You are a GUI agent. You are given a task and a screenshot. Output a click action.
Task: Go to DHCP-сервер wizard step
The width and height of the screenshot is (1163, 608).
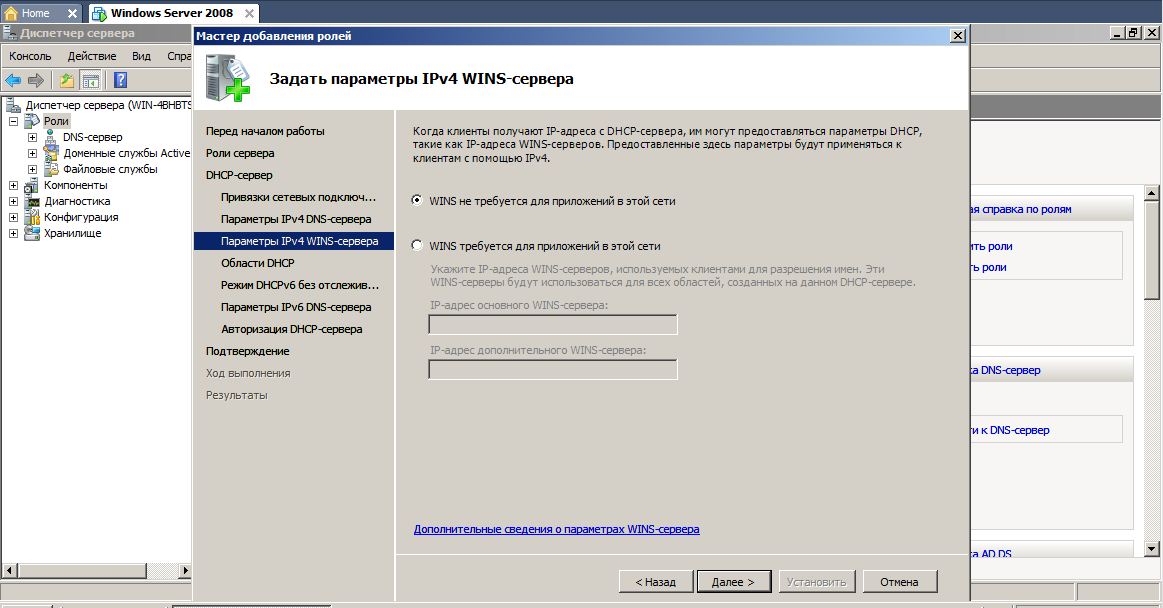click(239, 175)
